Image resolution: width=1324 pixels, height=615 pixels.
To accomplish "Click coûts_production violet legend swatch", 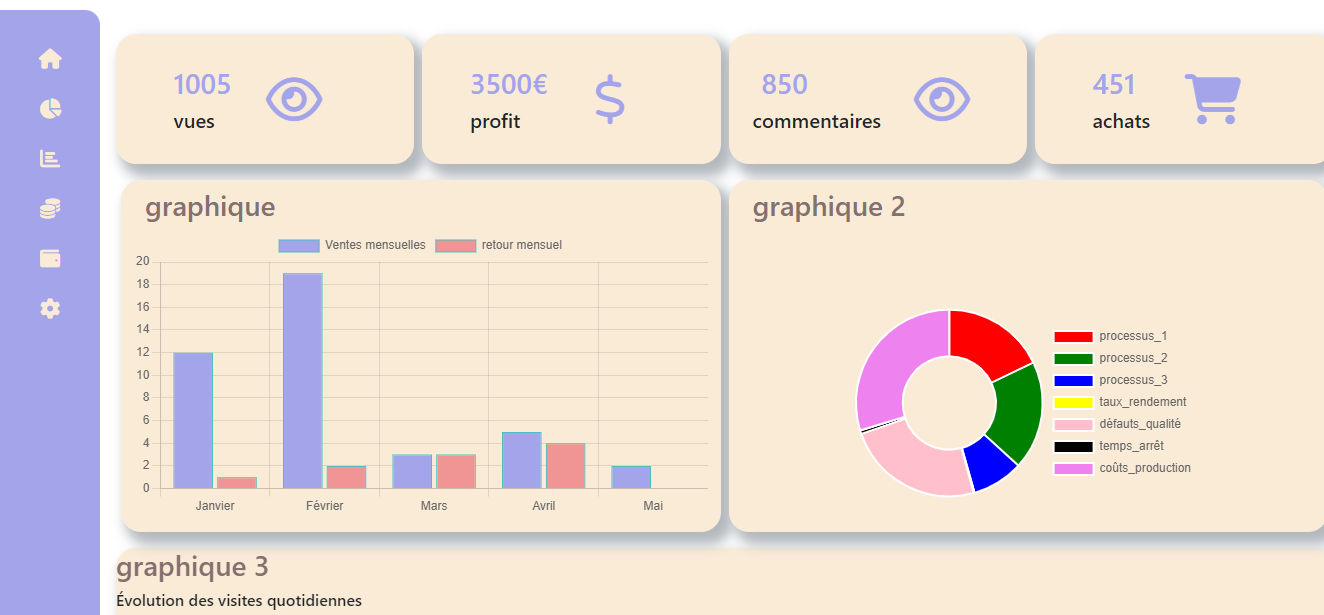I will [1073, 468].
